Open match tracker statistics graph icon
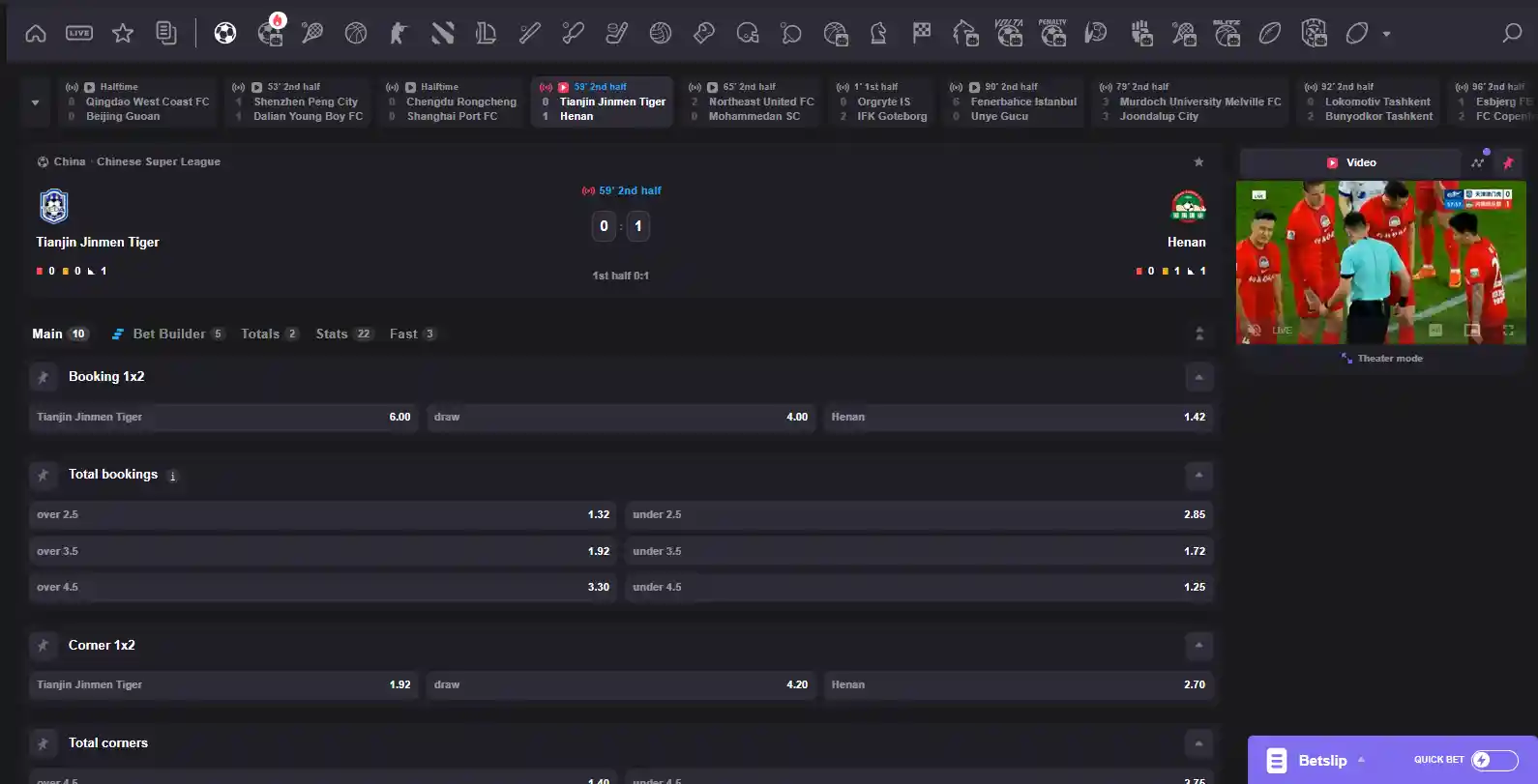Viewport: 1538px width, 784px height. (1478, 162)
